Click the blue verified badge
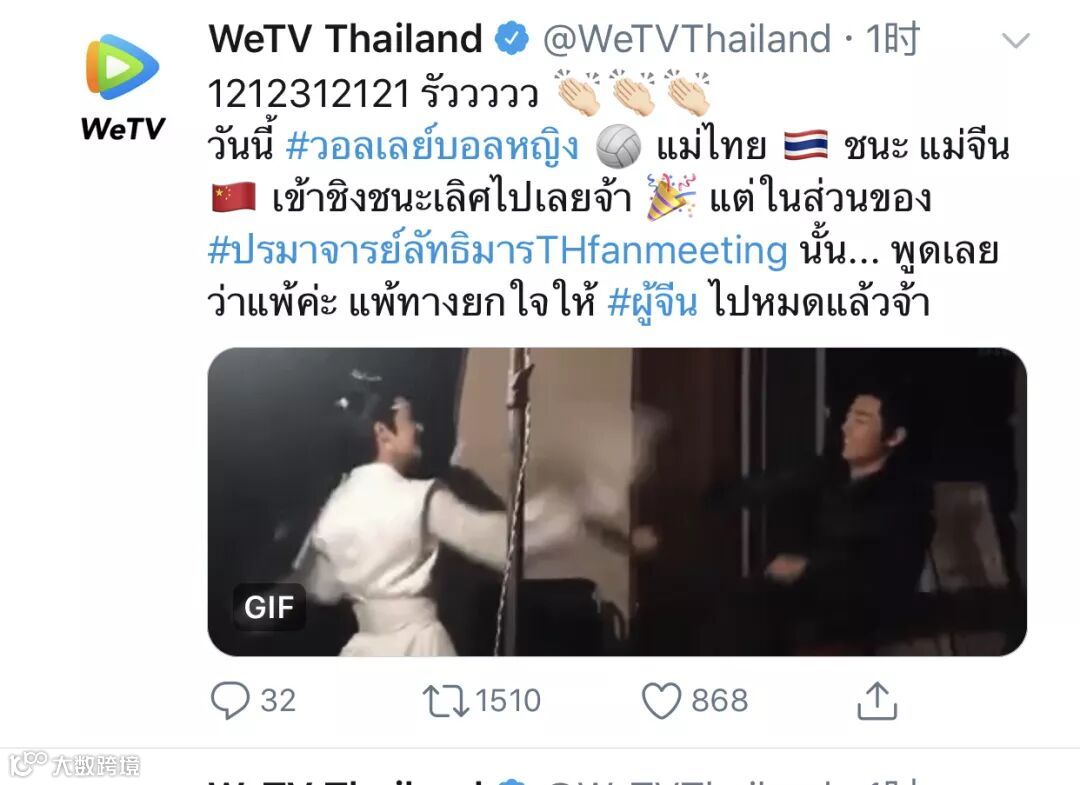 tap(512, 39)
